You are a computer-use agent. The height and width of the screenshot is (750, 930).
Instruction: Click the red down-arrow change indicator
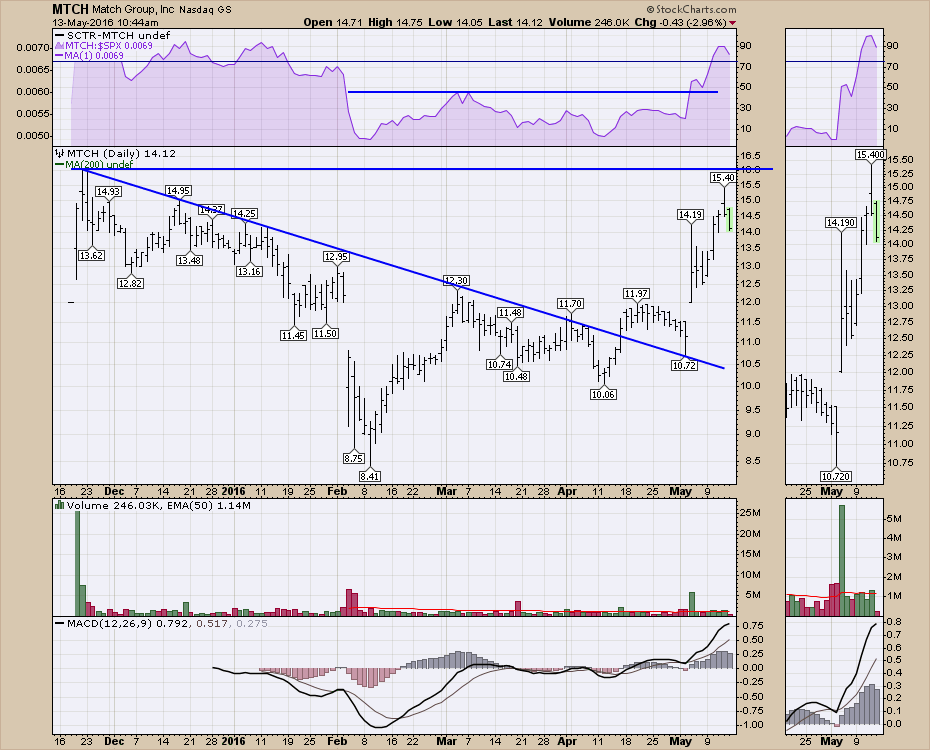733,23
